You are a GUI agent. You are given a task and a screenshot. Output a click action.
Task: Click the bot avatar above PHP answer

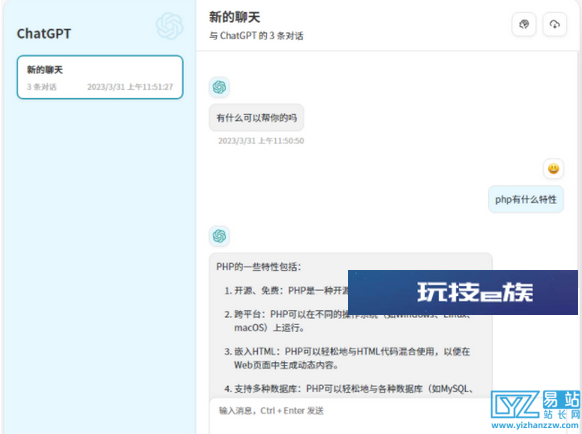click(x=219, y=236)
